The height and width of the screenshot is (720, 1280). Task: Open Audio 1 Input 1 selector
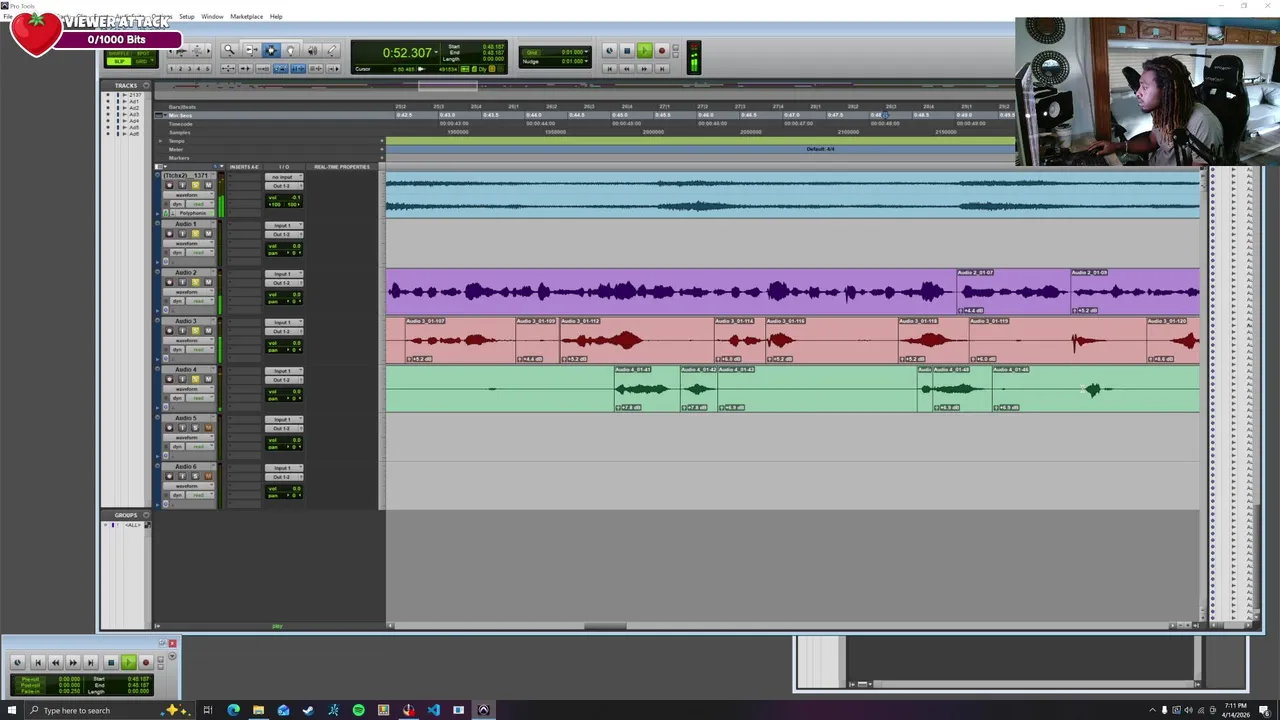[284, 225]
